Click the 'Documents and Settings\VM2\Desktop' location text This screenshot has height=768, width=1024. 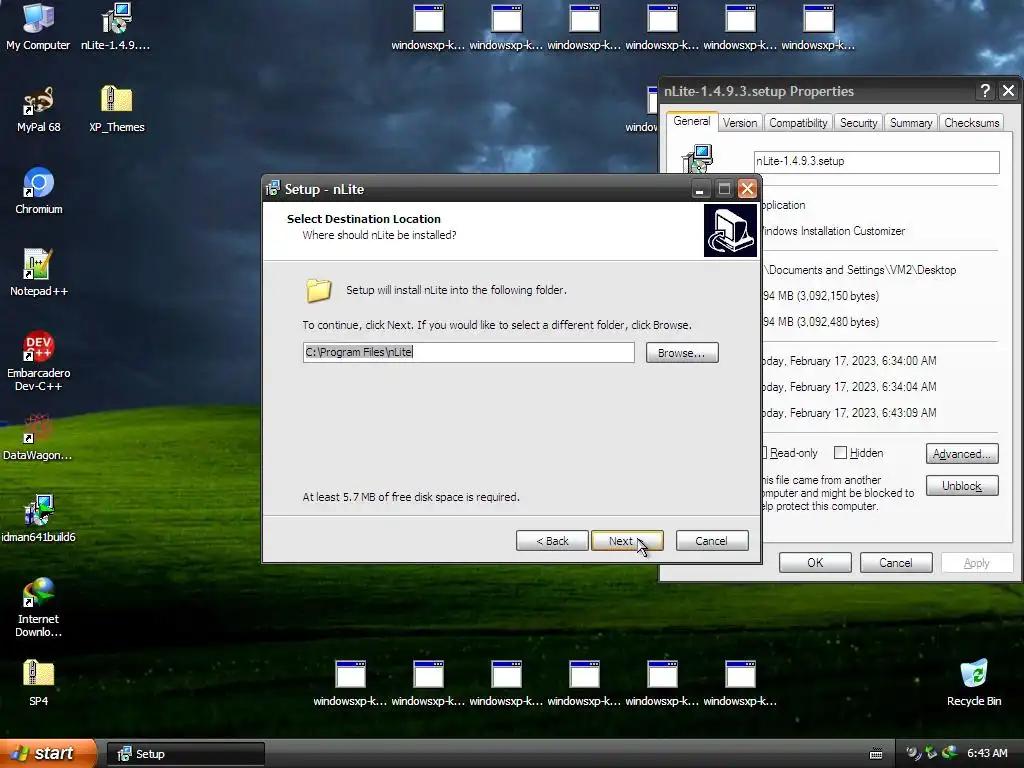coord(859,270)
